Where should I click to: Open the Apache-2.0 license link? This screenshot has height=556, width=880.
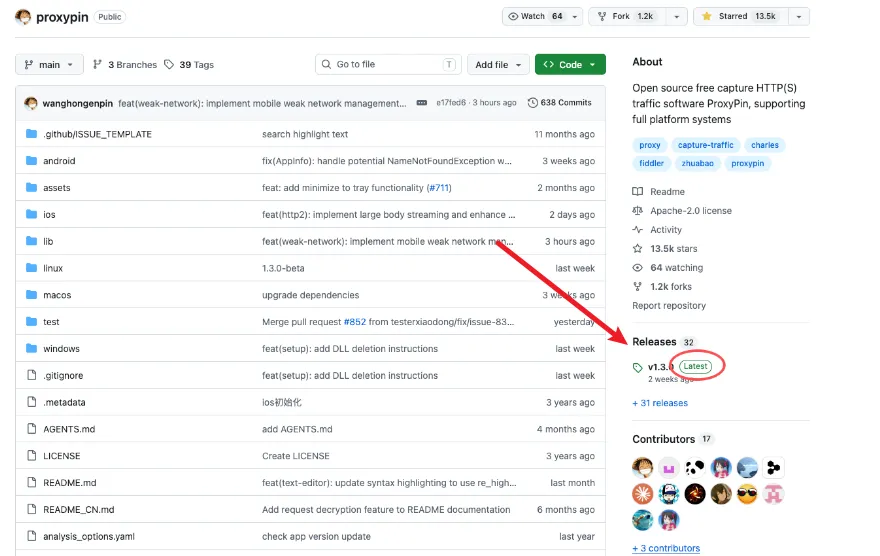coord(691,210)
